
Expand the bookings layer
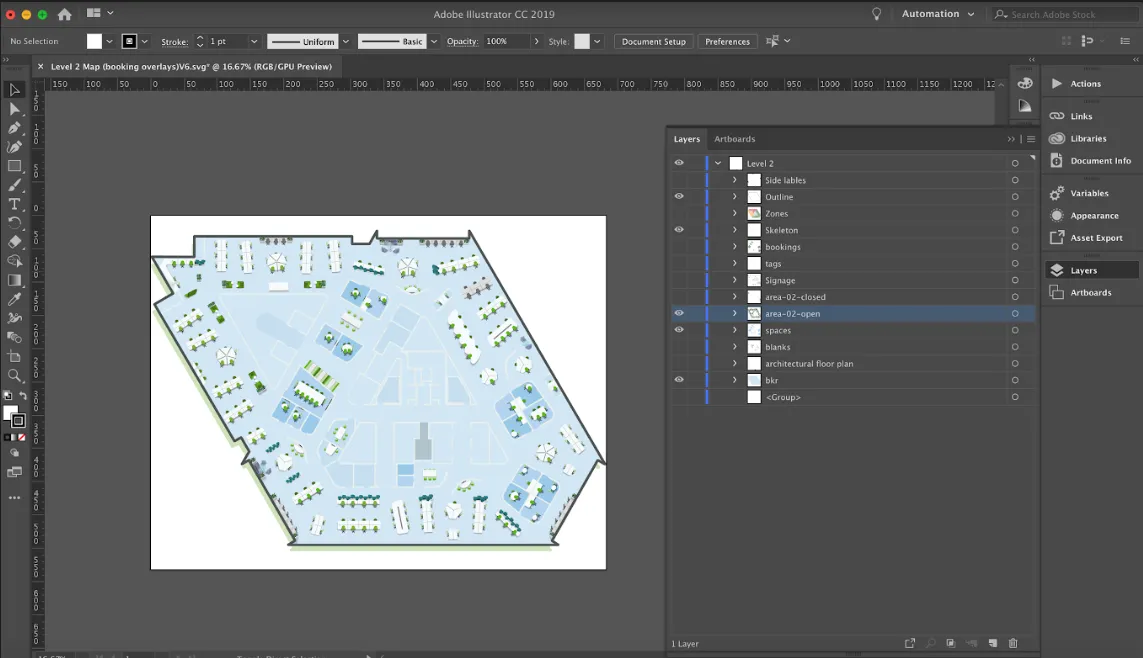point(733,246)
